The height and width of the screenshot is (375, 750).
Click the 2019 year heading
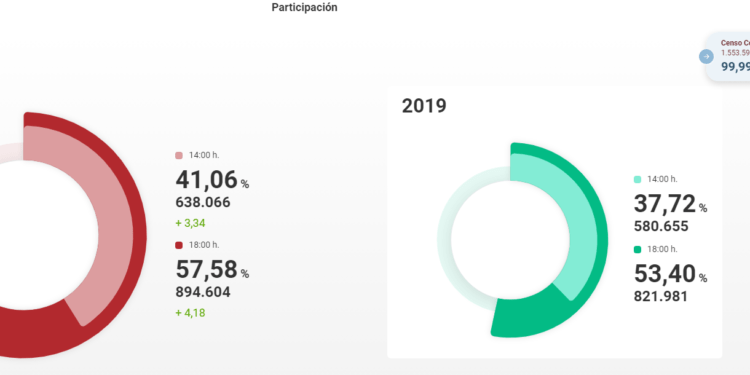coord(424,106)
